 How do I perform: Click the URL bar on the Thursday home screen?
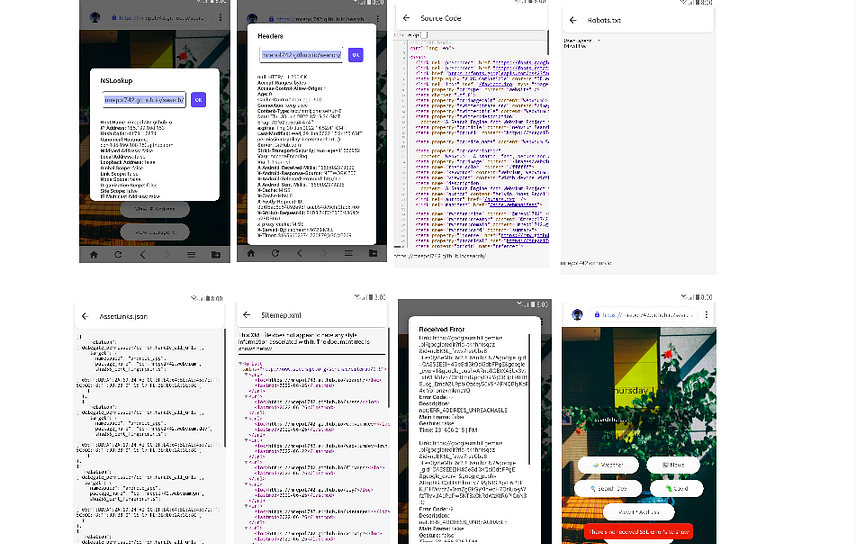(643, 315)
